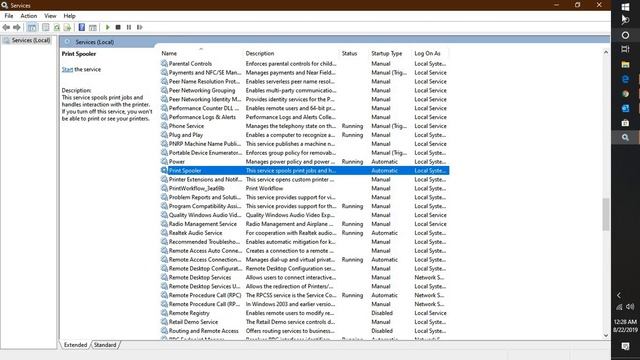The width and height of the screenshot is (640, 360).
Task: Go forward with the toolbar forward arrow
Action: pyautogui.click(x=17, y=27)
